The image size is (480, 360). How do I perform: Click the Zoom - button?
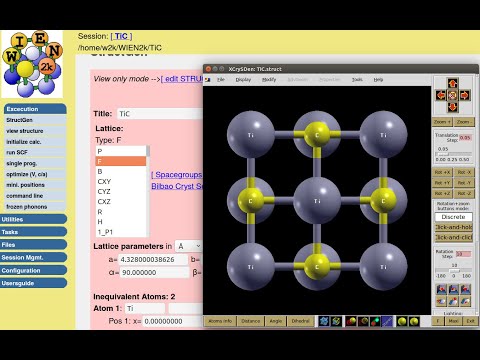[464, 122]
